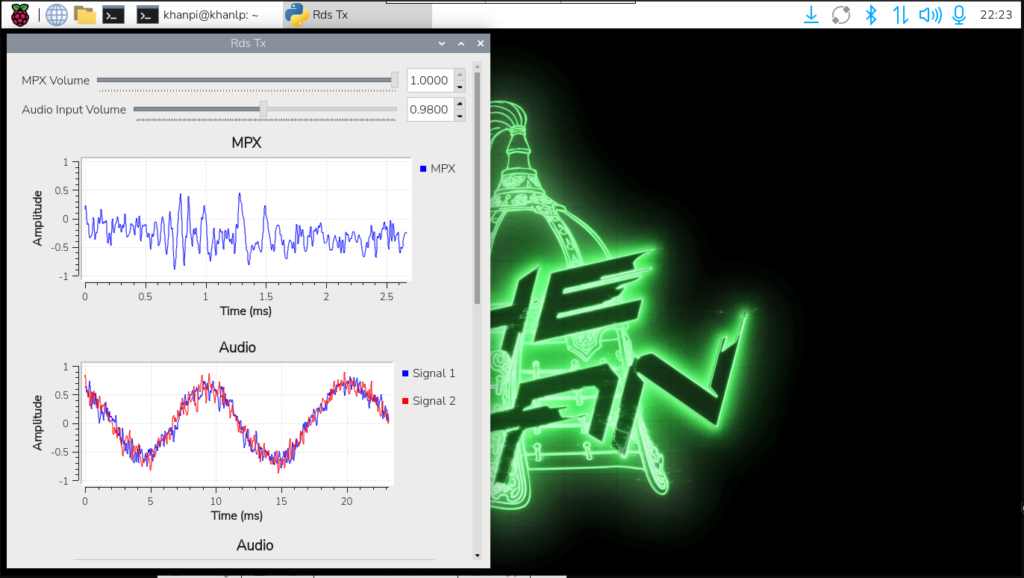Decrease Audio Input Volume with down stepper
The height and width of the screenshot is (578, 1024).
pos(460,115)
